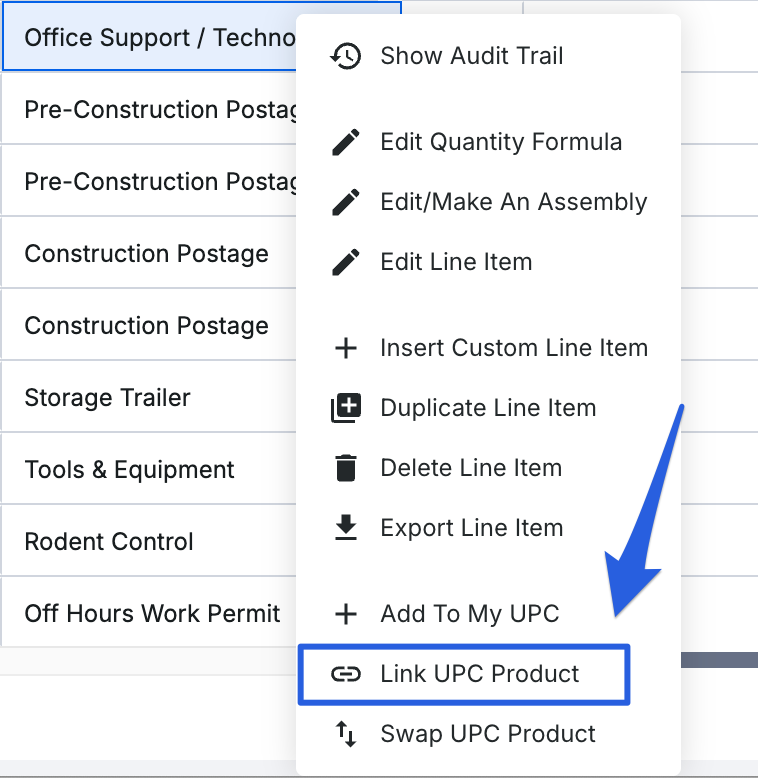Select Swap UPC Product menu option
The width and height of the screenshot is (758, 778).
coord(487,734)
